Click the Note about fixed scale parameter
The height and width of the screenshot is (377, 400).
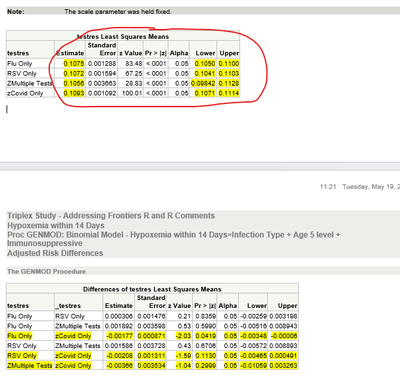[x=118, y=12]
